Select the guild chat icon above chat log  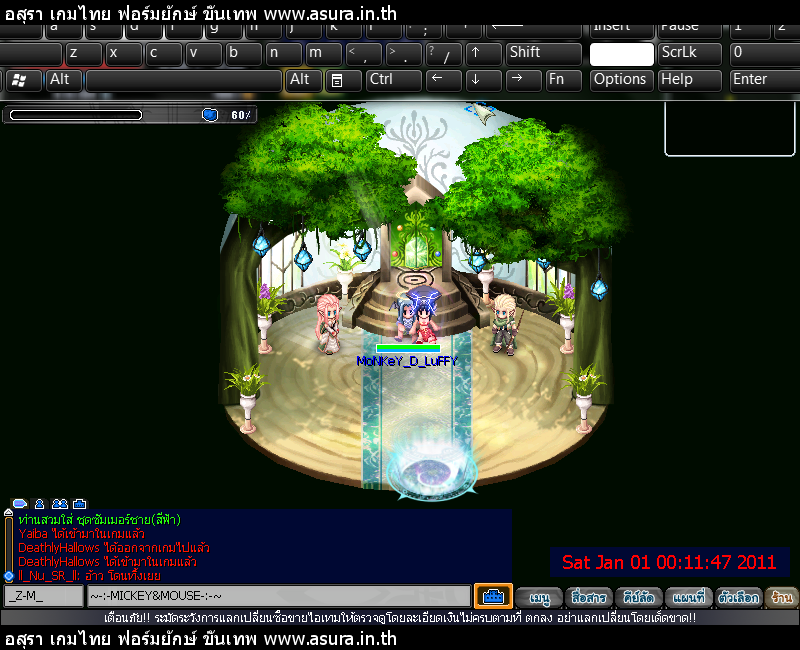tap(80, 503)
